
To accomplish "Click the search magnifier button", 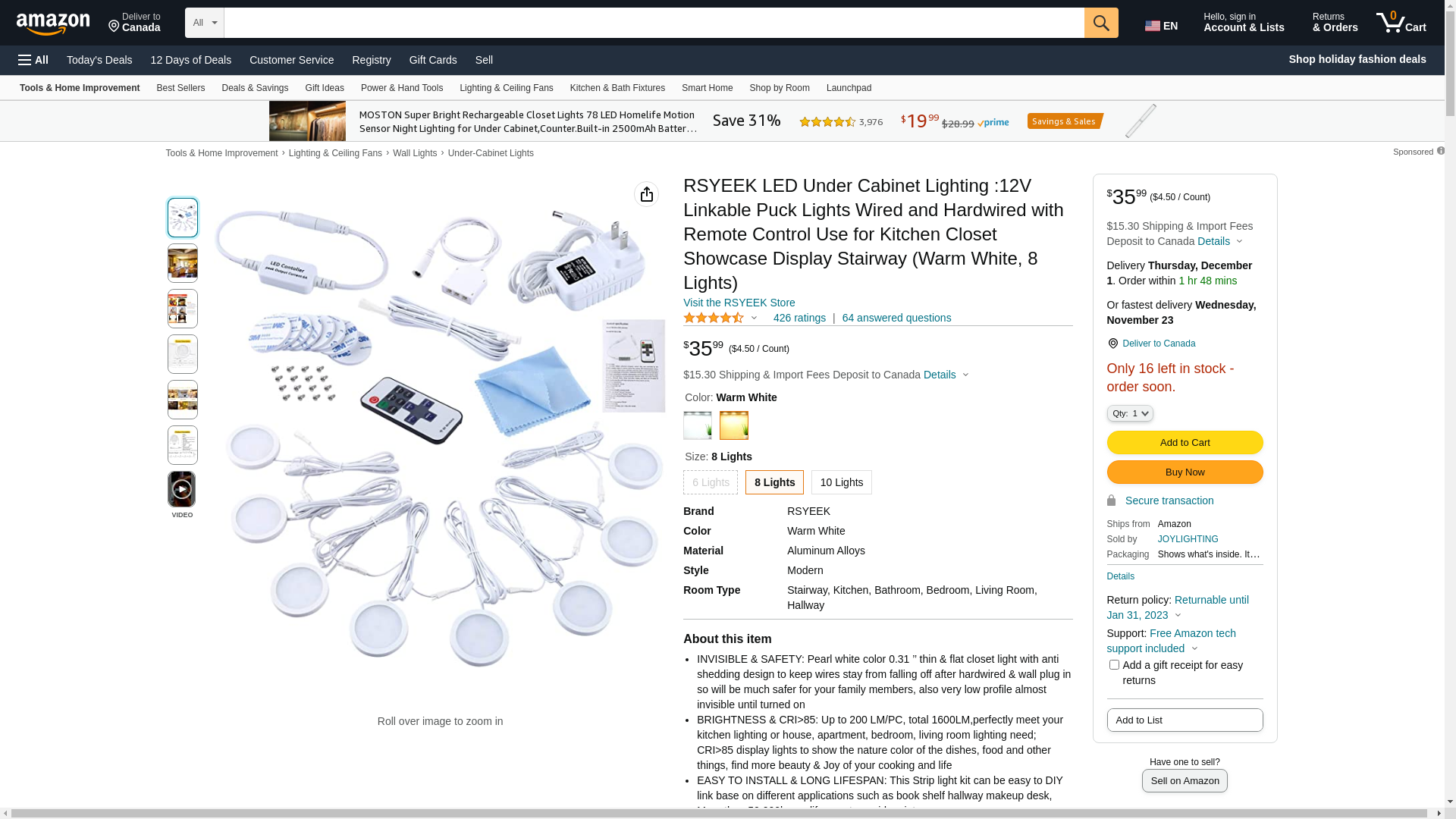I will [1100, 23].
